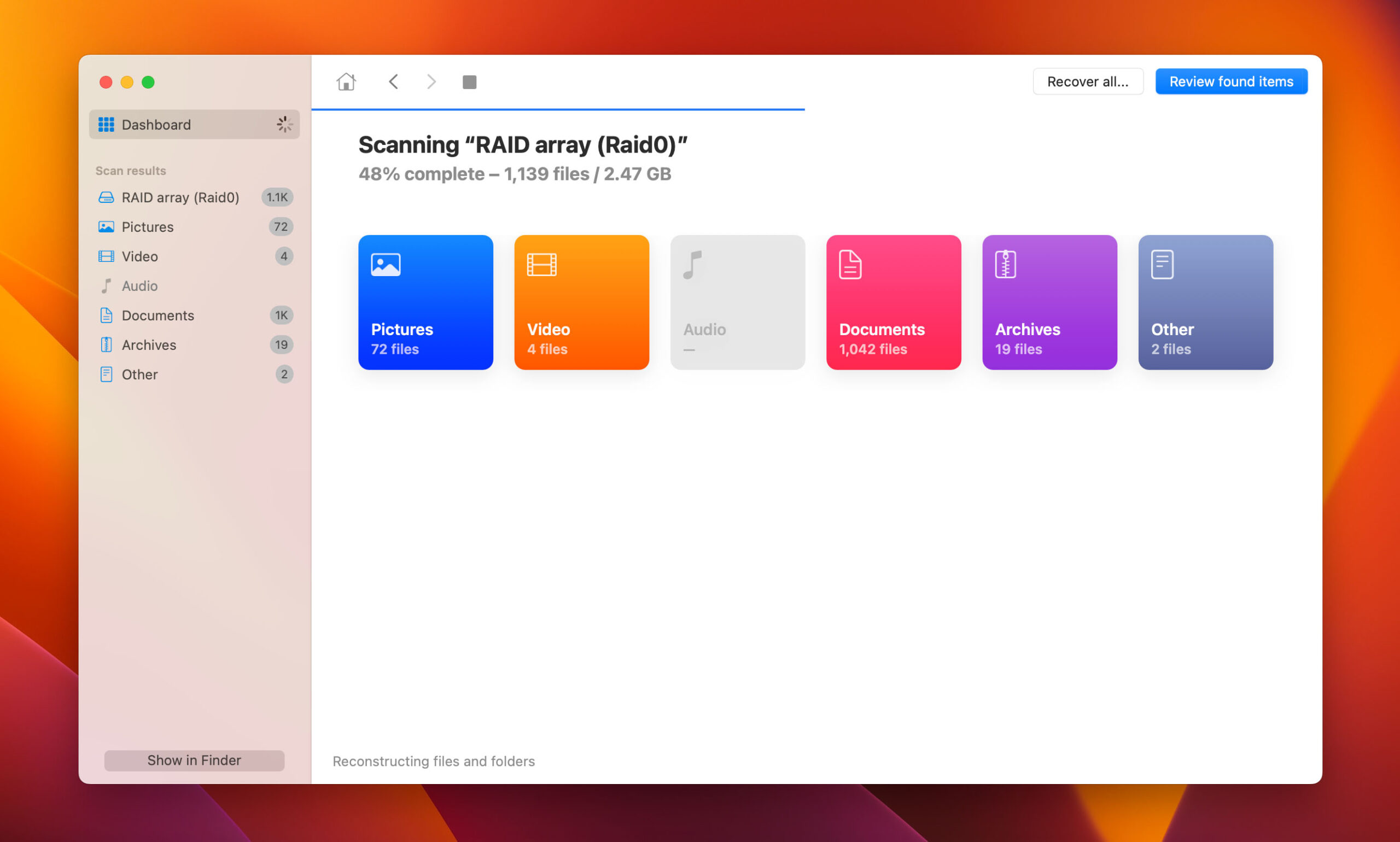The width and height of the screenshot is (1400, 842).
Task: Click Show in Finder button
Action: 194,761
